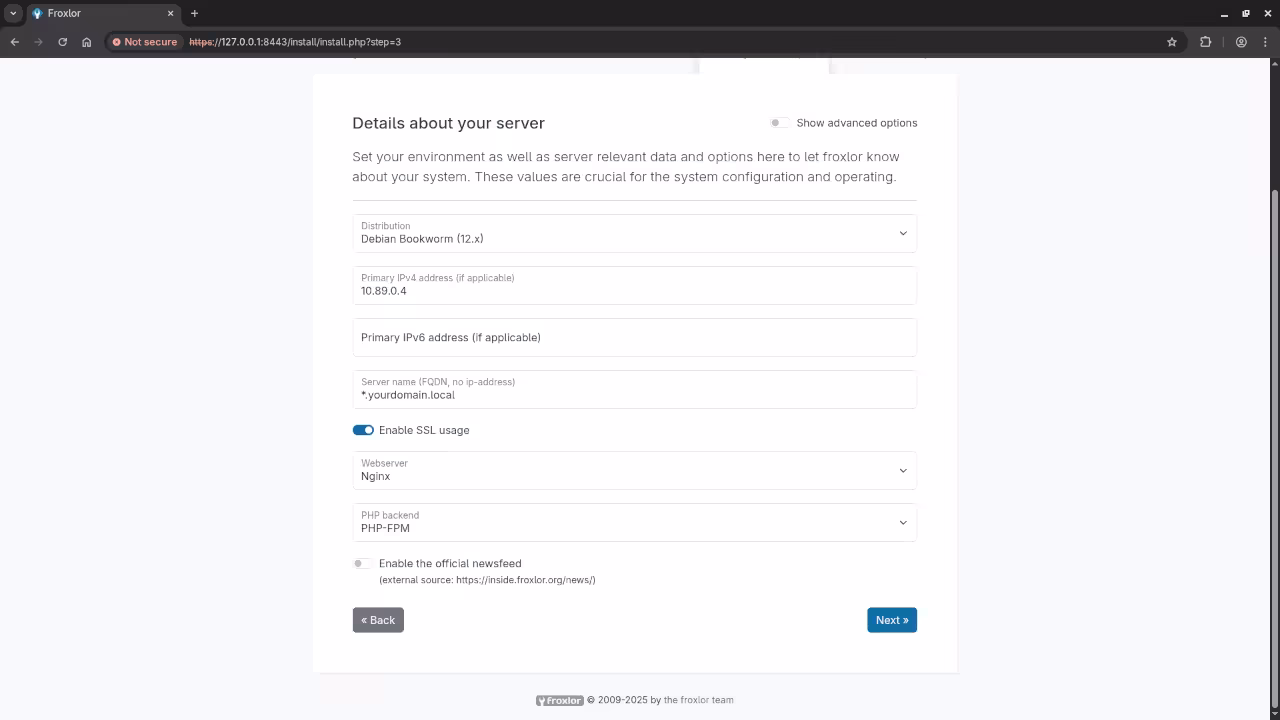Expand the Webserver dropdown showing Nginx
Viewport: 1280px width, 720px height.
634,471
